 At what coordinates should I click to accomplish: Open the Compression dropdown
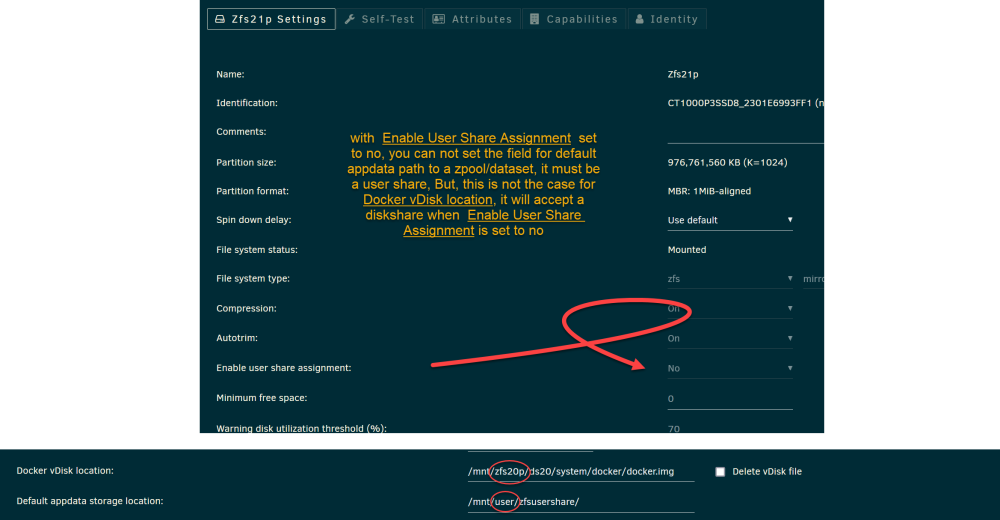pyautogui.click(x=730, y=309)
